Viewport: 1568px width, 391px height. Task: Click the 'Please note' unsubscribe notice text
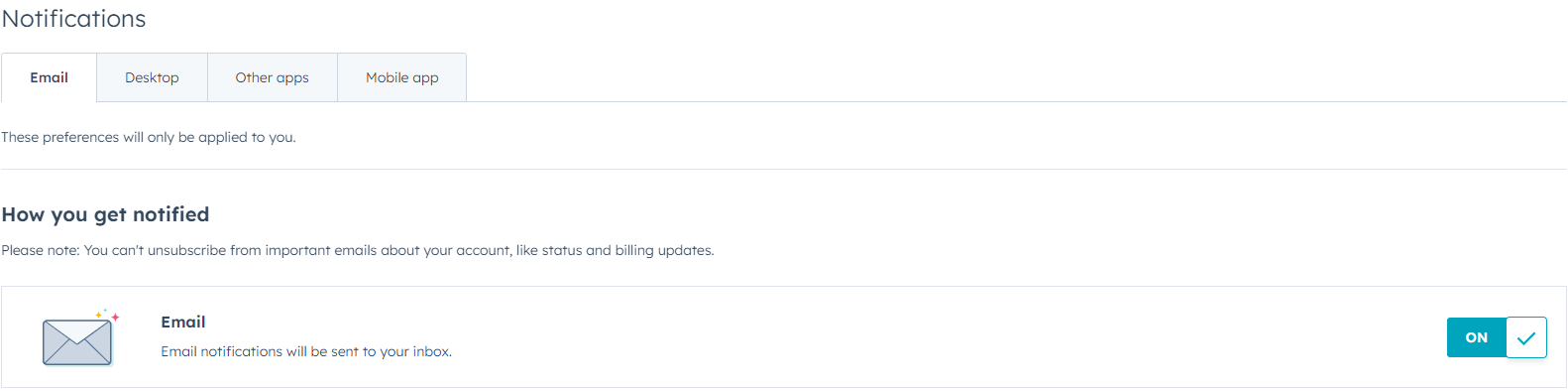coord(358,250)
